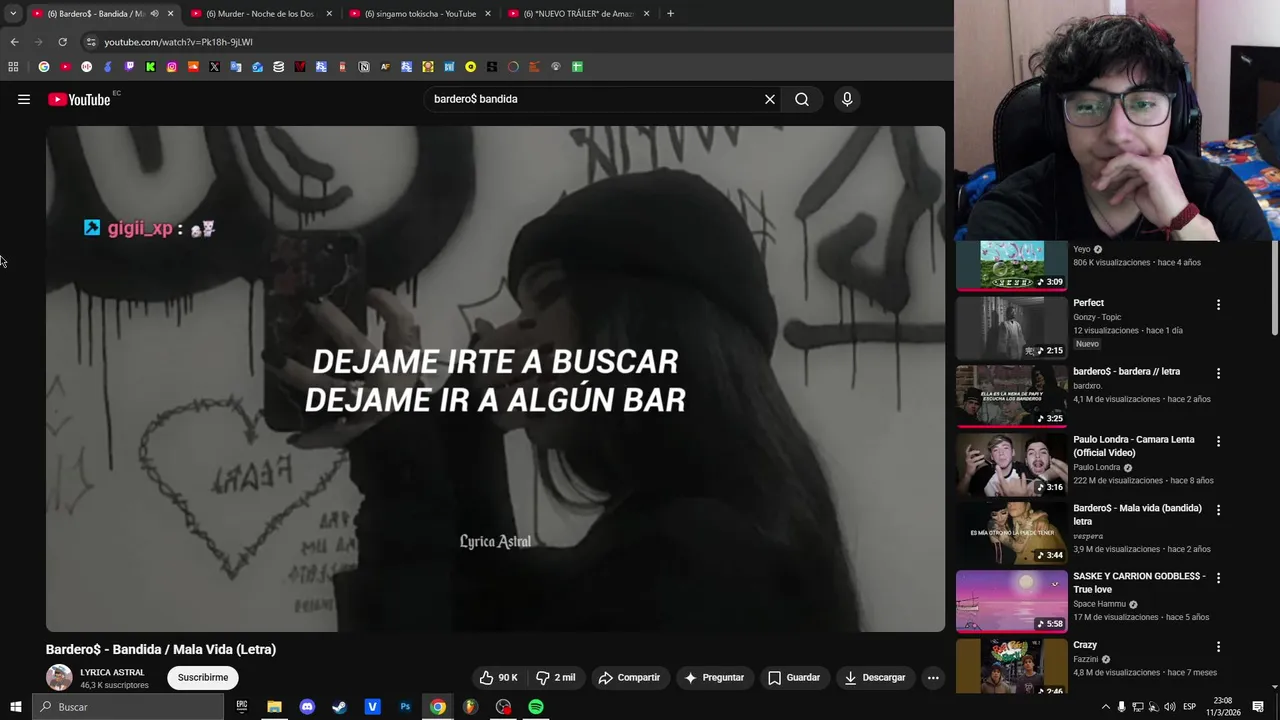Play the SASKE Y CARRION True love thumbnail
The height and width of the screenshot is (720, 1280).
(x=1012, y=601)
